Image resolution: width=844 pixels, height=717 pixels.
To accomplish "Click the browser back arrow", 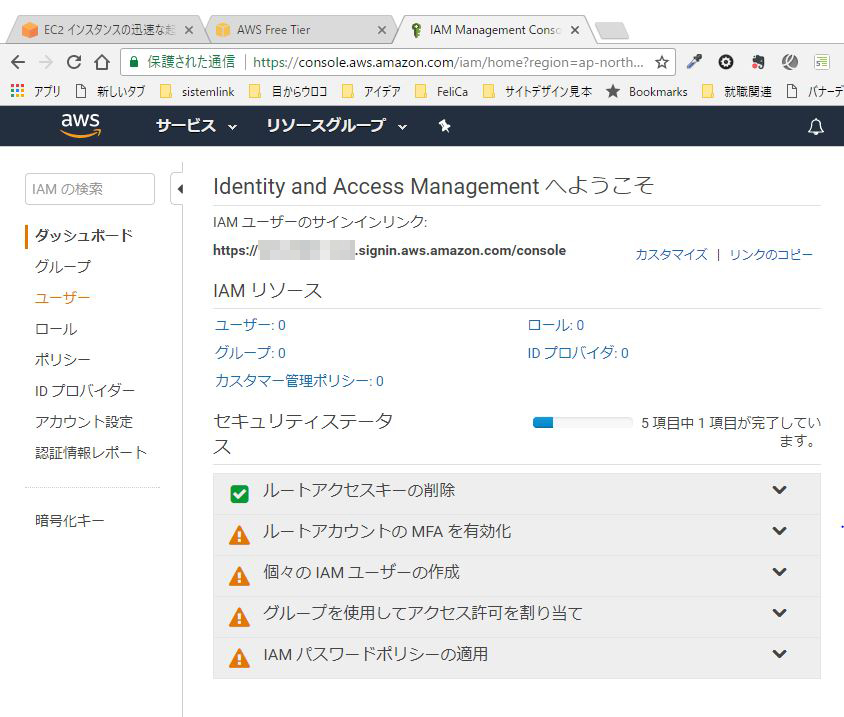I will click(x=18, y=62).
